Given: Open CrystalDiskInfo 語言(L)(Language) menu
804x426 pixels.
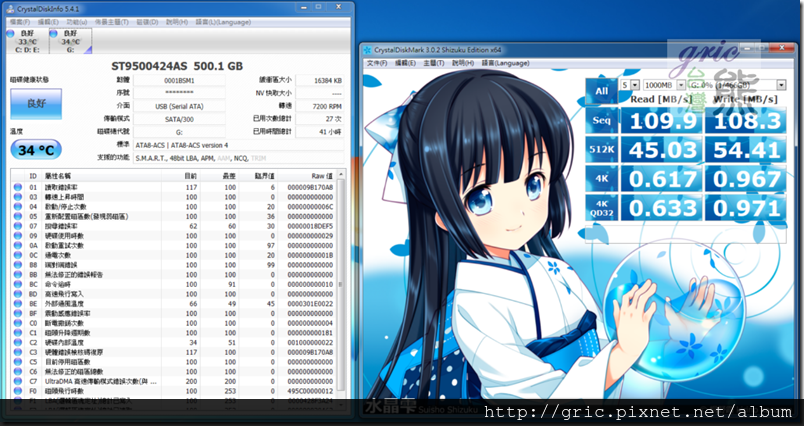Looking at the screenshot, I should click(223, 22).
